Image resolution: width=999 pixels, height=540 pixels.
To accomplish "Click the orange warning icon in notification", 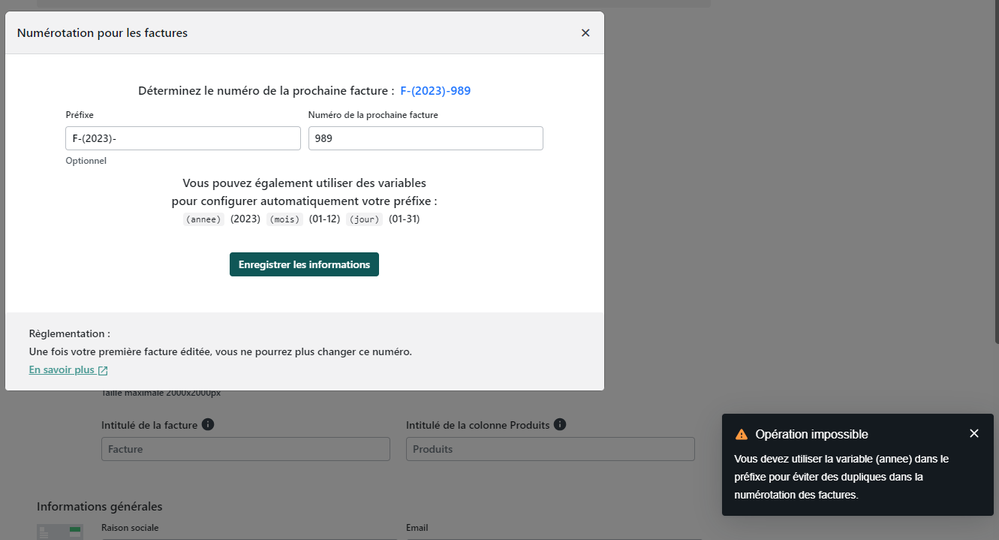I will point(741,435).
